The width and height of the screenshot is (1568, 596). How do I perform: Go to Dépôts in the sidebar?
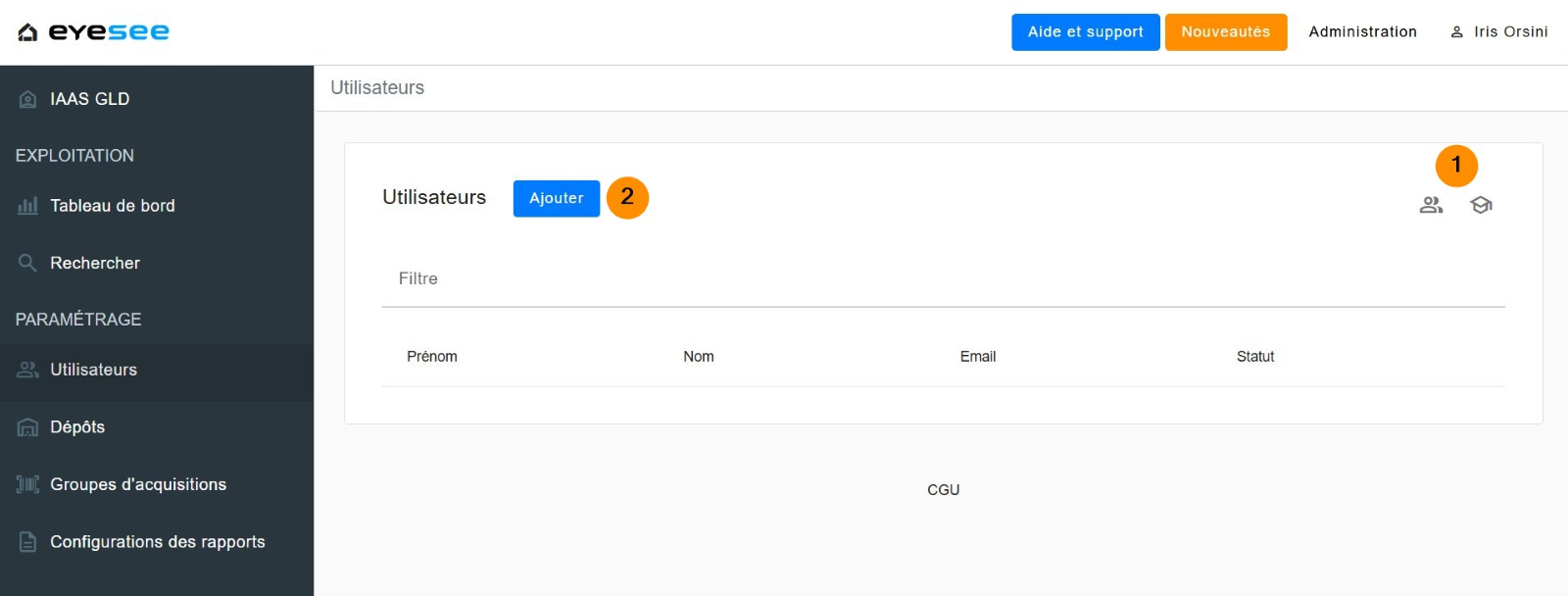(x=77, y=427)
